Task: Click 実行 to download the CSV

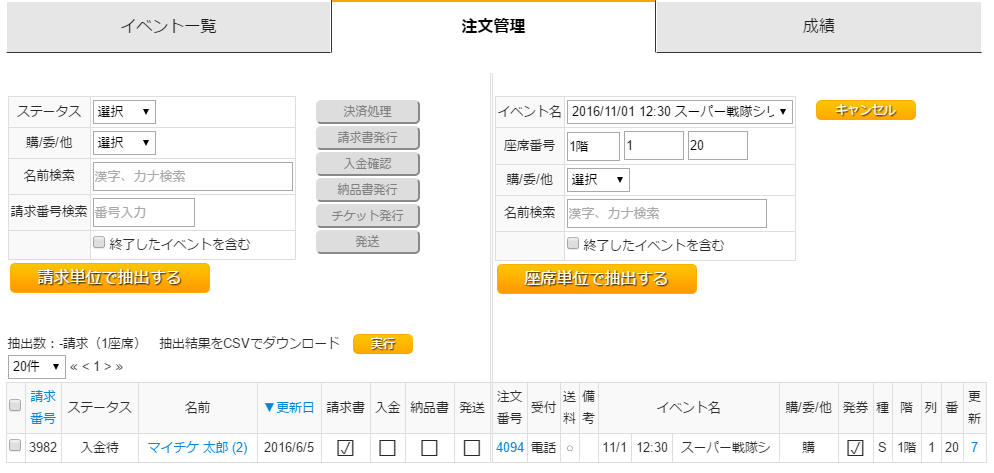Action: pos(382,344)
